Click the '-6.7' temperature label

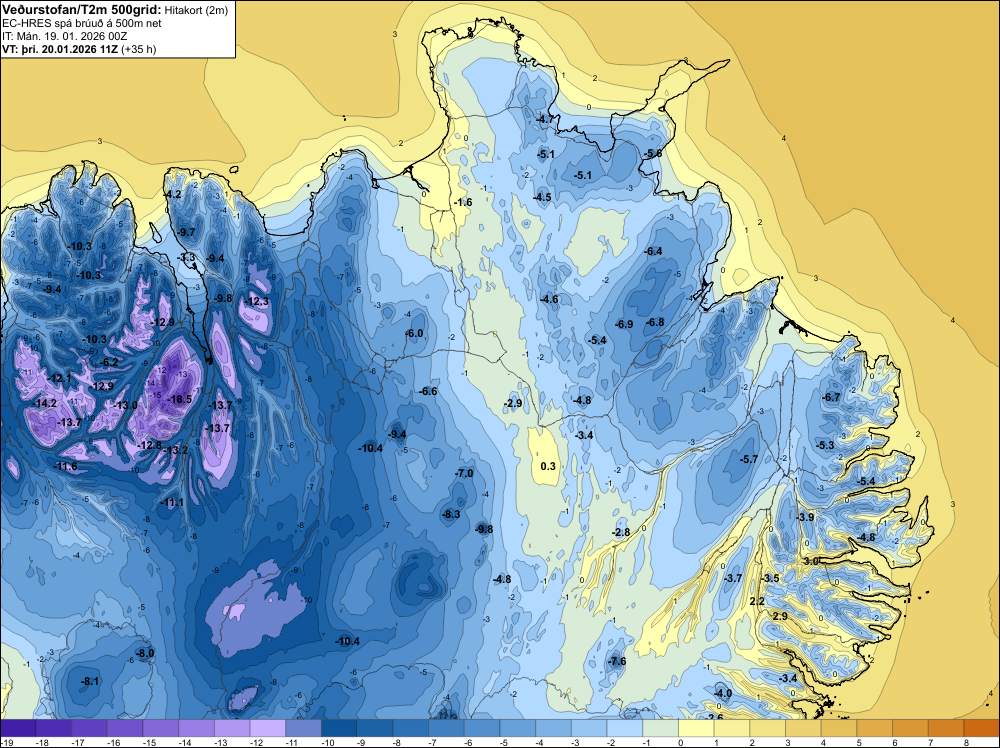coord(831,397)
